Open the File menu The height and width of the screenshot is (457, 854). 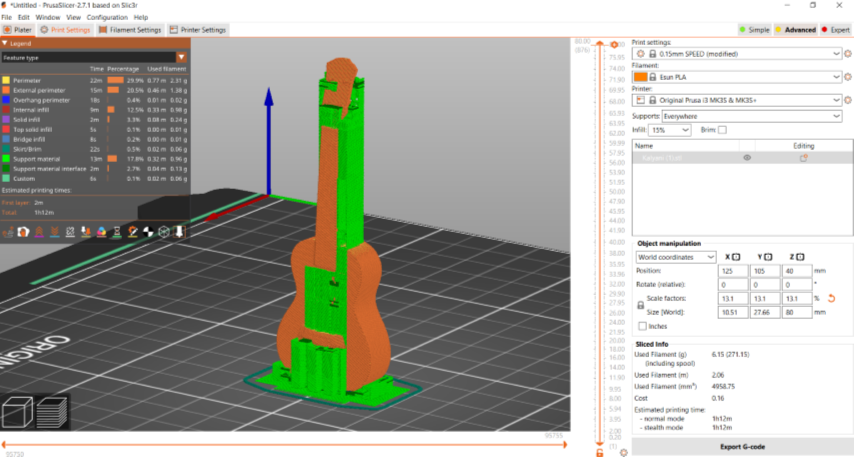click(7, 17)
